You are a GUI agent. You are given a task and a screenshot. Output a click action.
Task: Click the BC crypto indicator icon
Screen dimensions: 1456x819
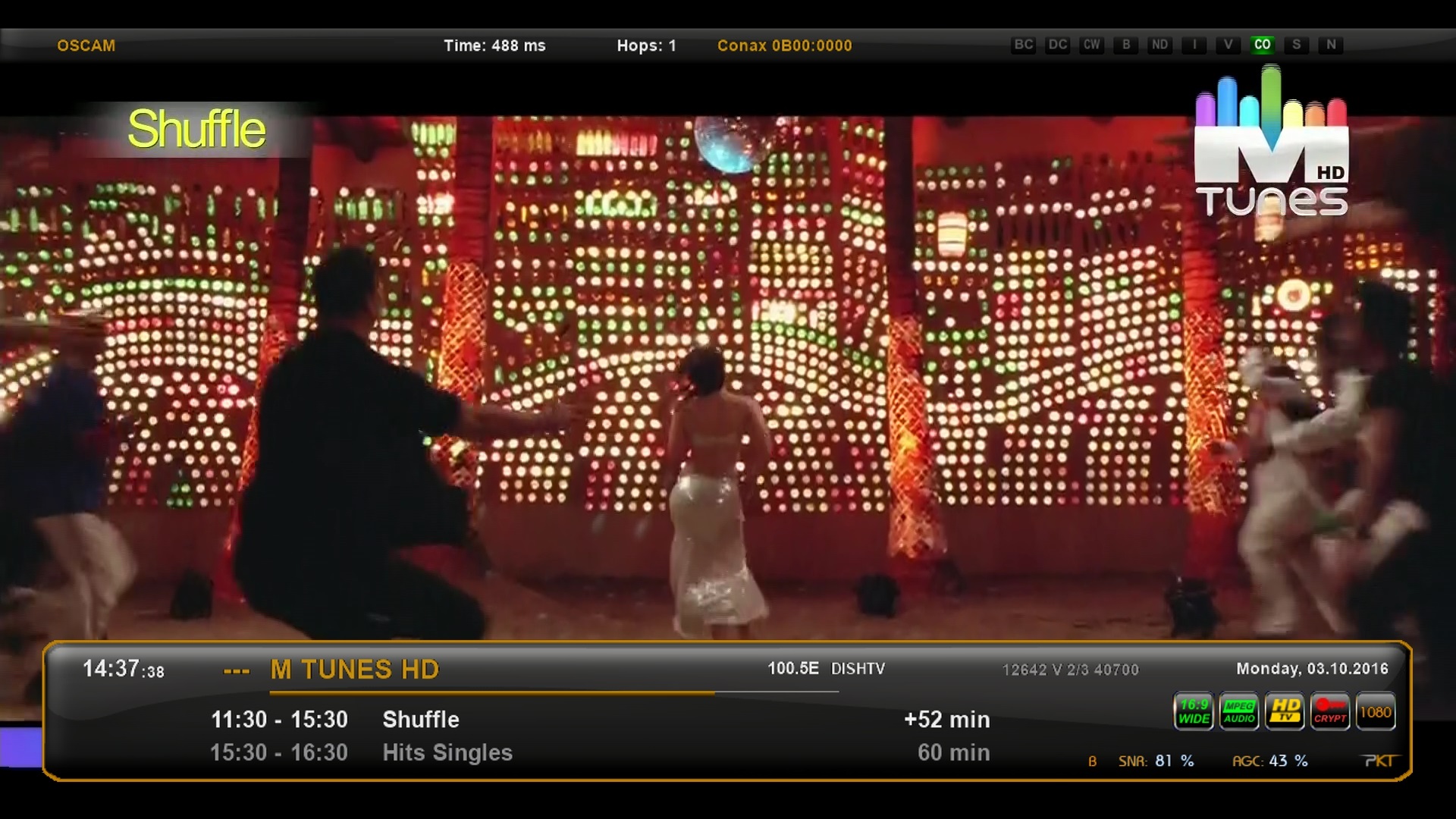pos(1024,45)
